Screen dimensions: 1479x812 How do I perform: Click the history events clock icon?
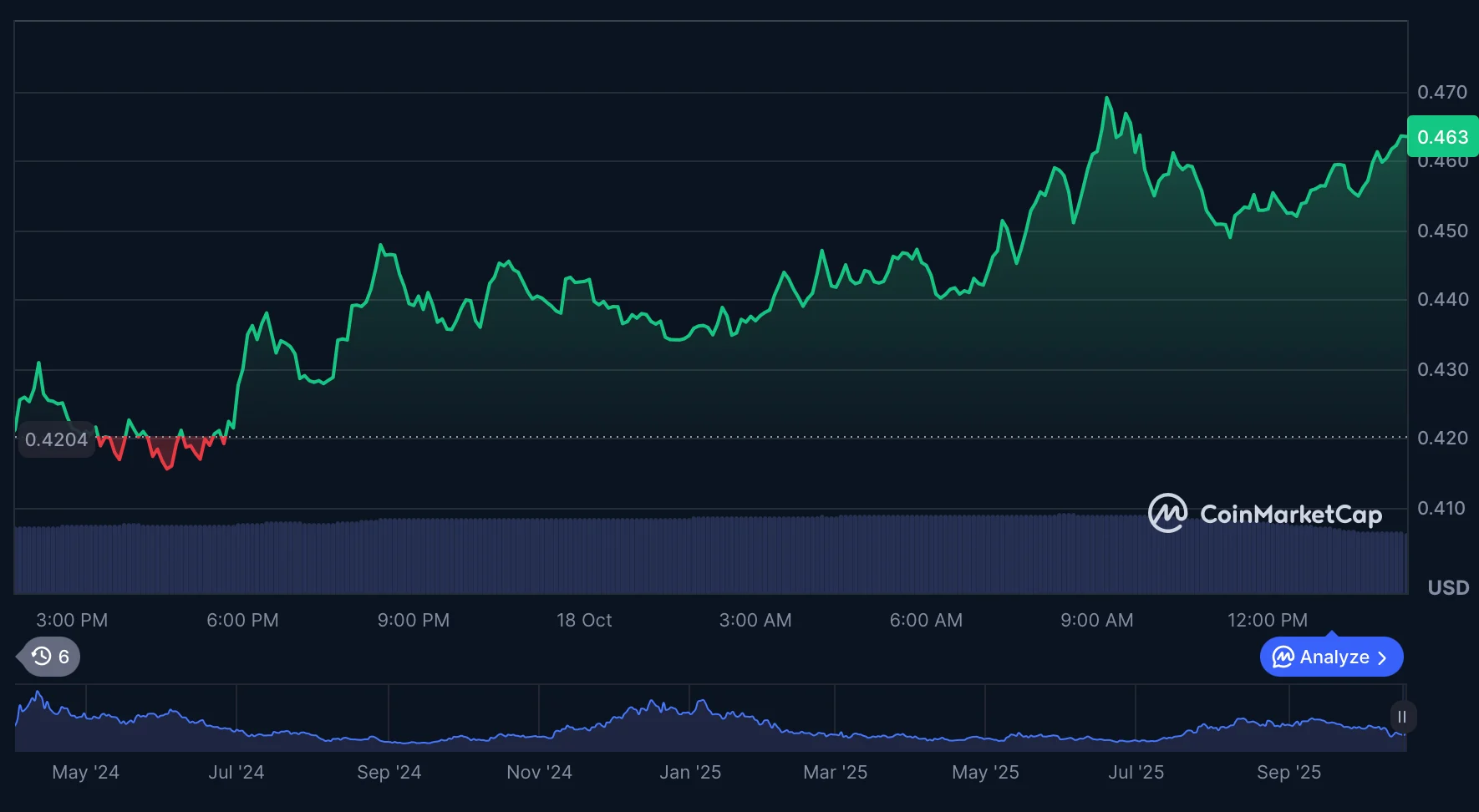coord(41,657)
